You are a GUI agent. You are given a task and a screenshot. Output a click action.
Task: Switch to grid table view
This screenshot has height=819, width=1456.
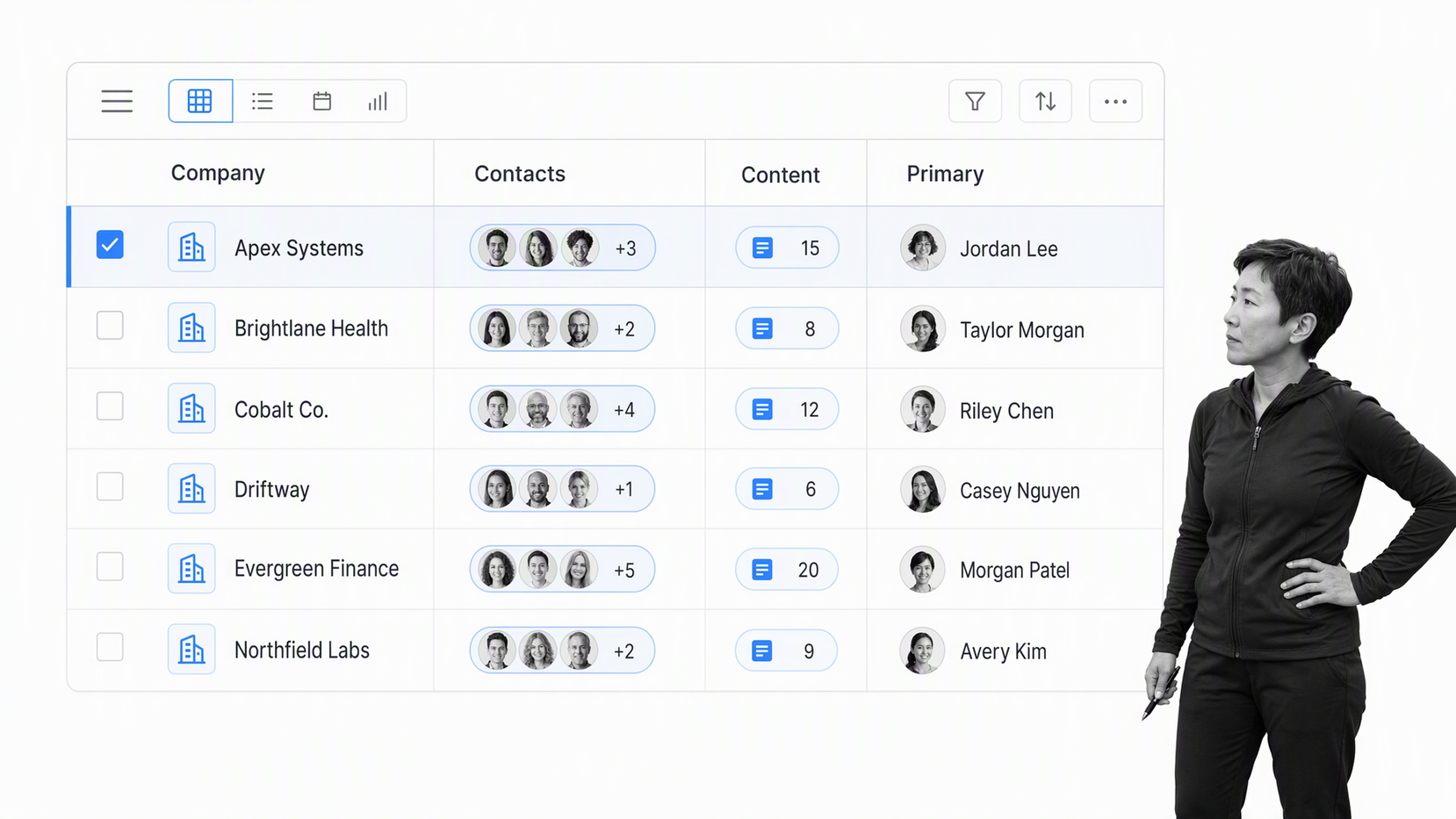pyautogui.click(x=200, y=101)
